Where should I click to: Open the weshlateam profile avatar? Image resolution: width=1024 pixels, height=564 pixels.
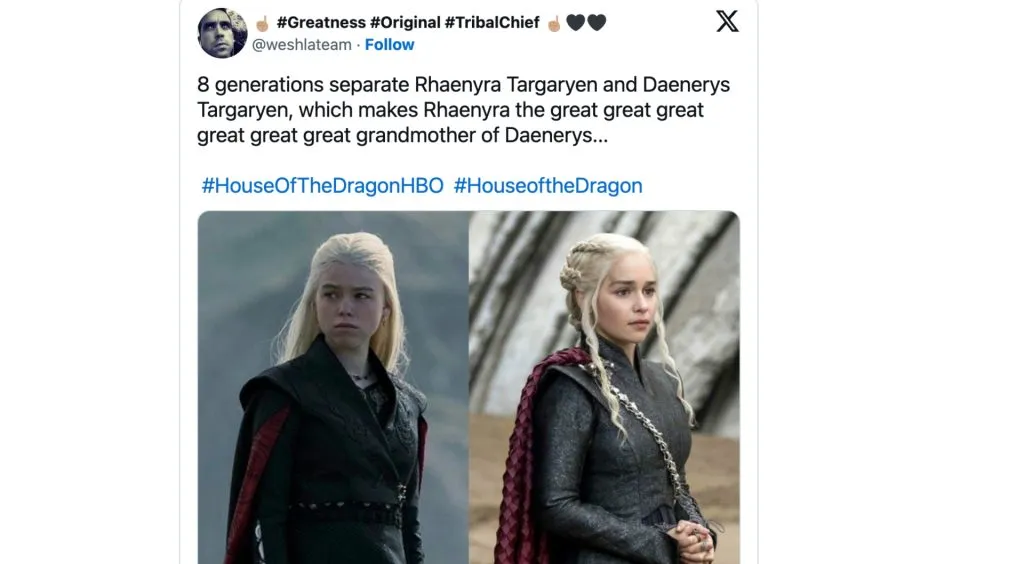coord(222,33)
